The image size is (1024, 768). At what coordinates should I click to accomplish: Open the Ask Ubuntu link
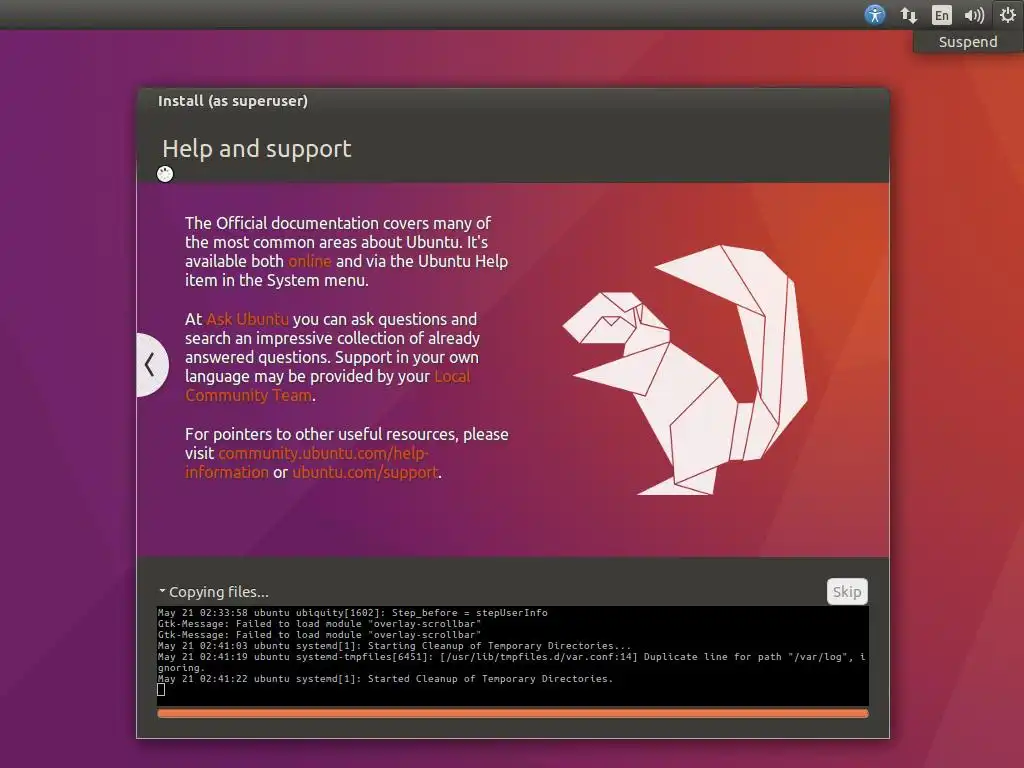pyautogui.click(x=248, y=319)
